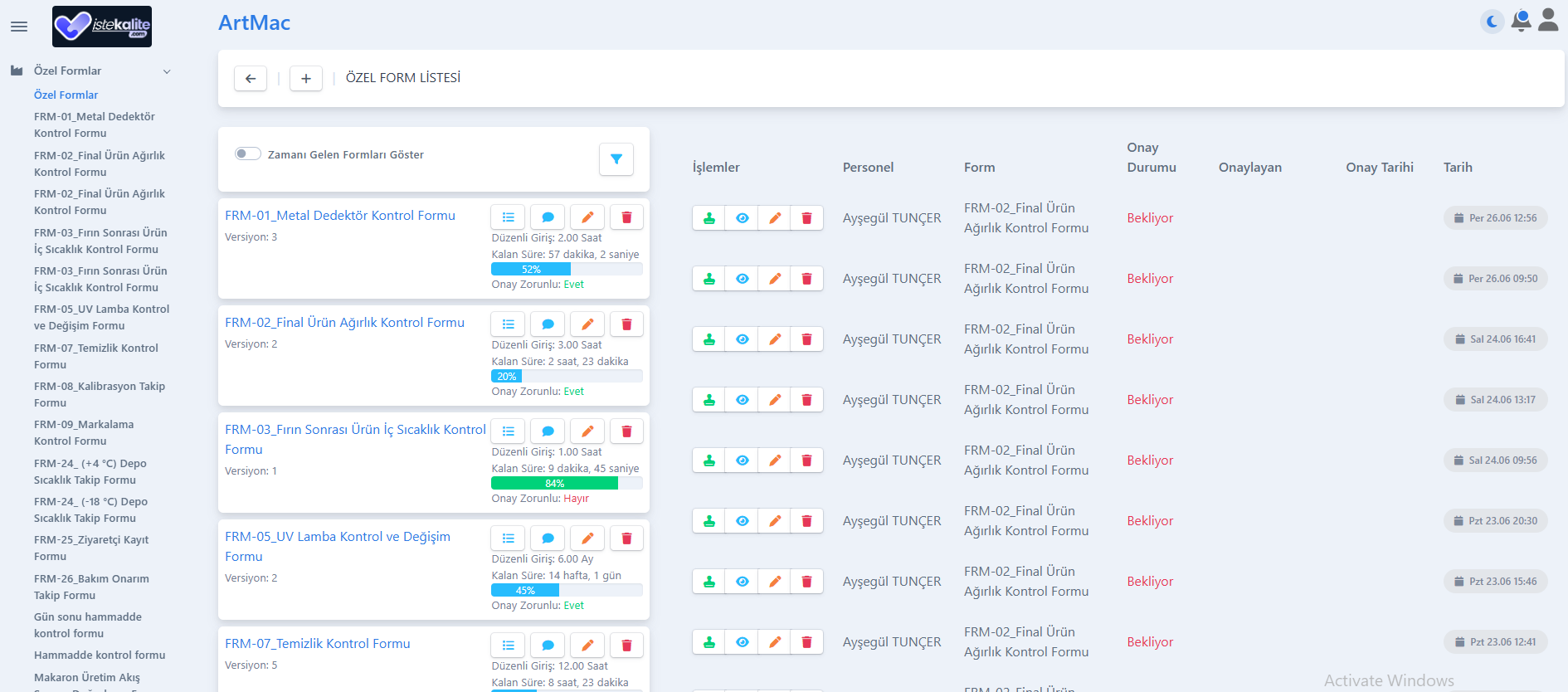Open list for FRM-02 Final Ürün card
This screenshot has height=692, width=1568.
tap(509, 324)
